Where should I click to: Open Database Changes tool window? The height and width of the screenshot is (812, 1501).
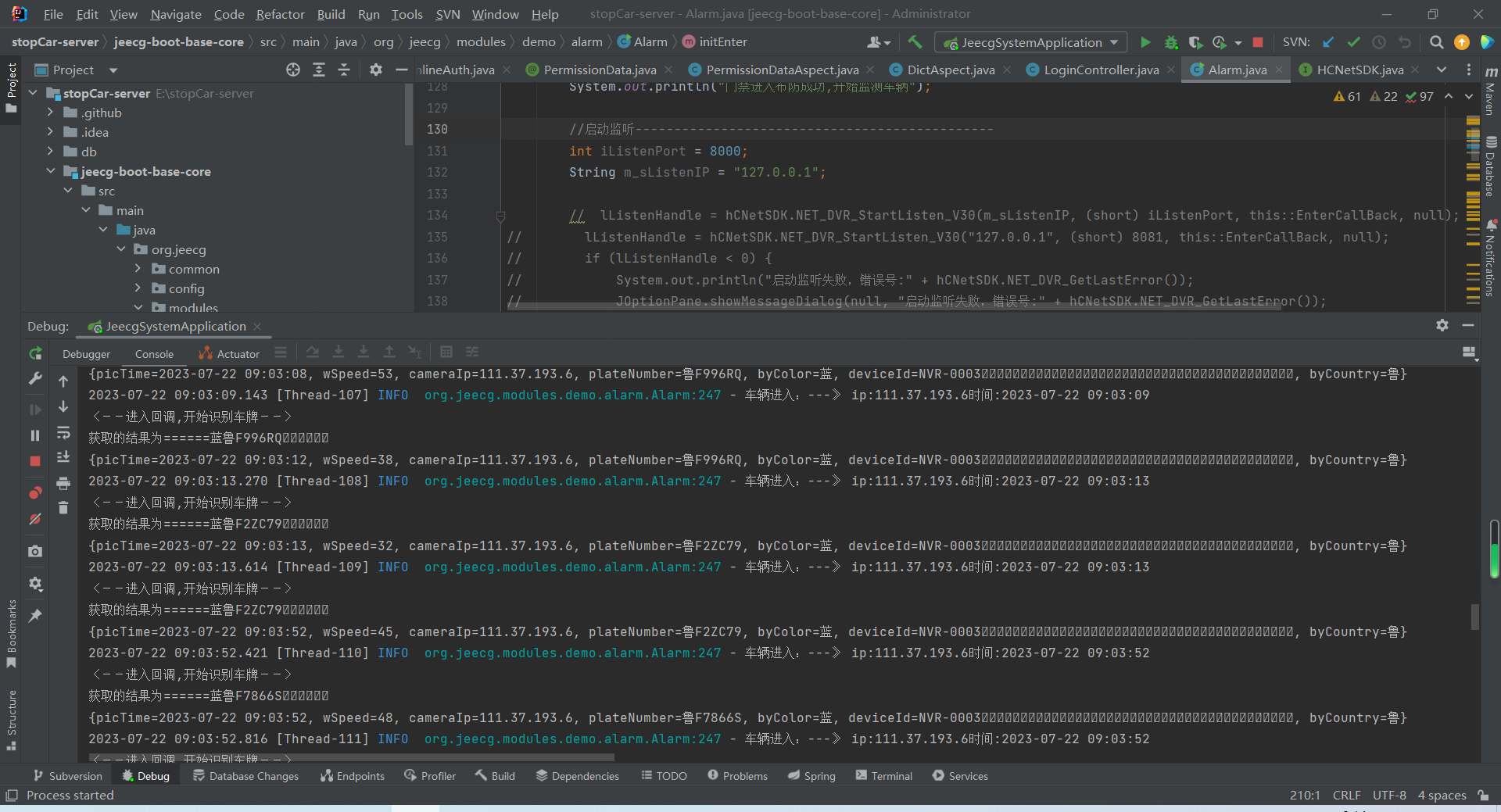click(x=245, y=775)
